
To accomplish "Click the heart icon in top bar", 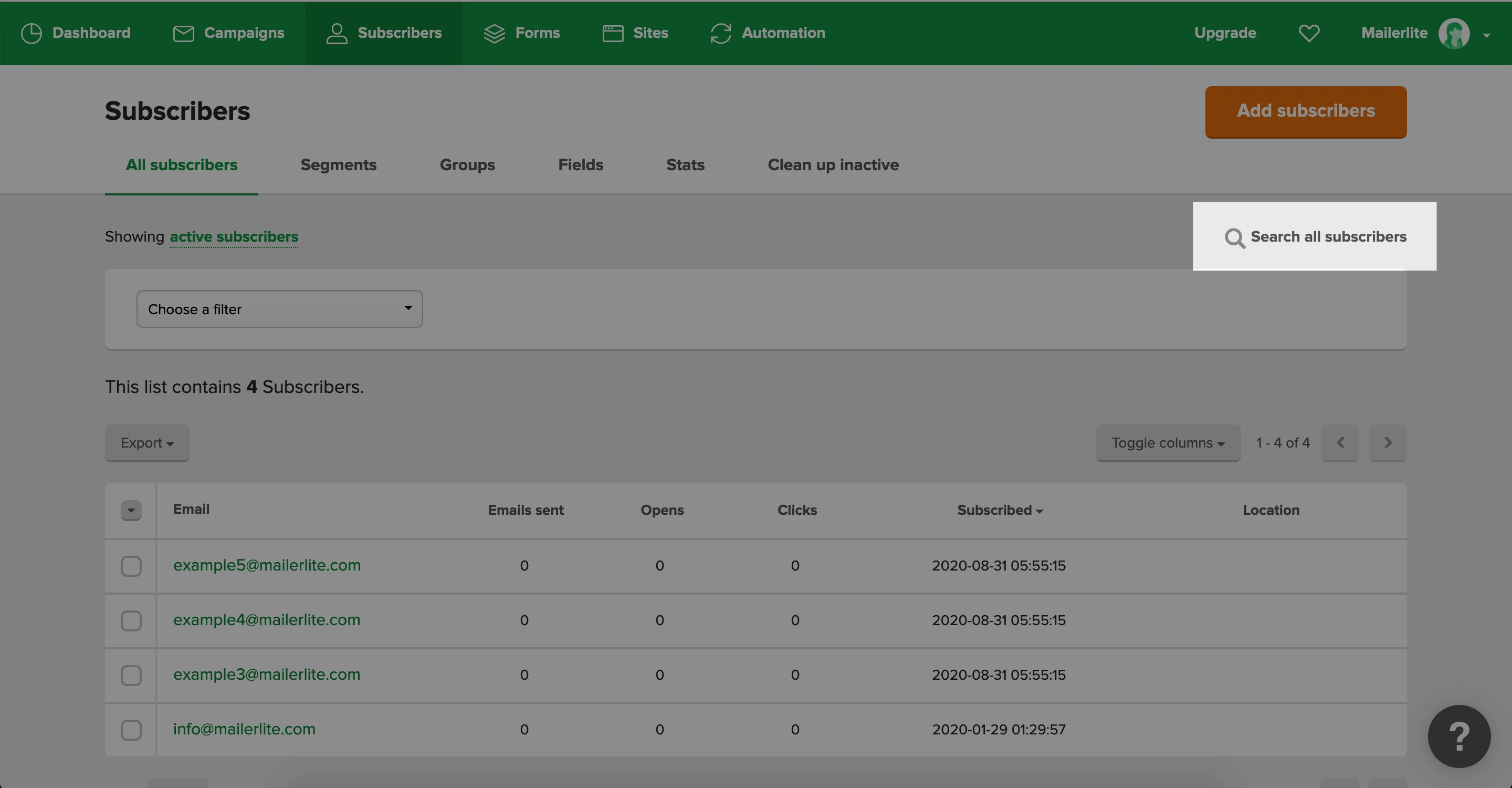I will tap(1309, 34).
